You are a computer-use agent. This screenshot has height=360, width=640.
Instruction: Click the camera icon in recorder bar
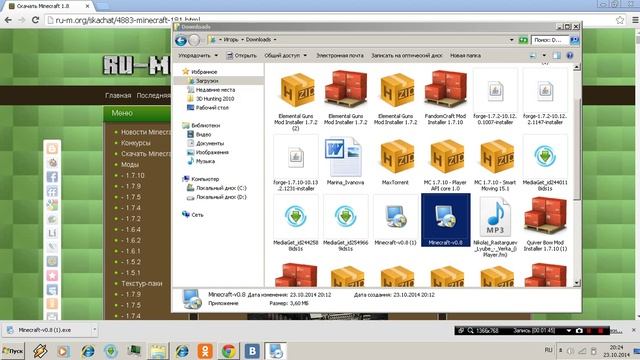click(x=579, y=331)
